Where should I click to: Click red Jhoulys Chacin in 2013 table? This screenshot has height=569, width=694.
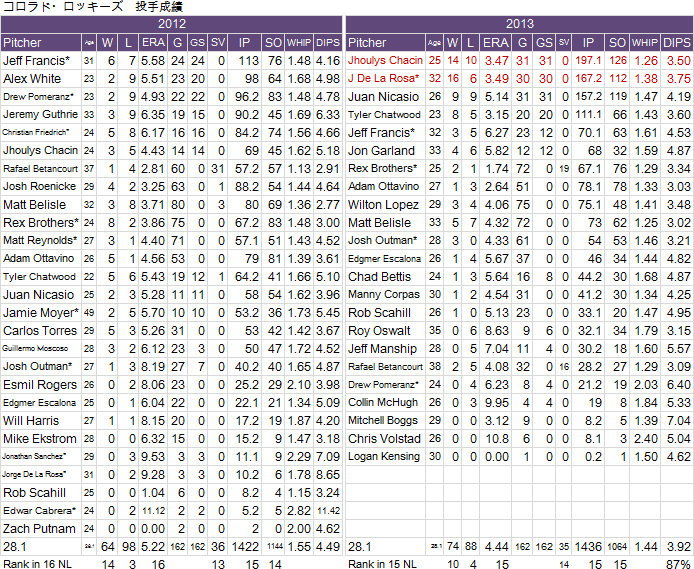point(386,61)
